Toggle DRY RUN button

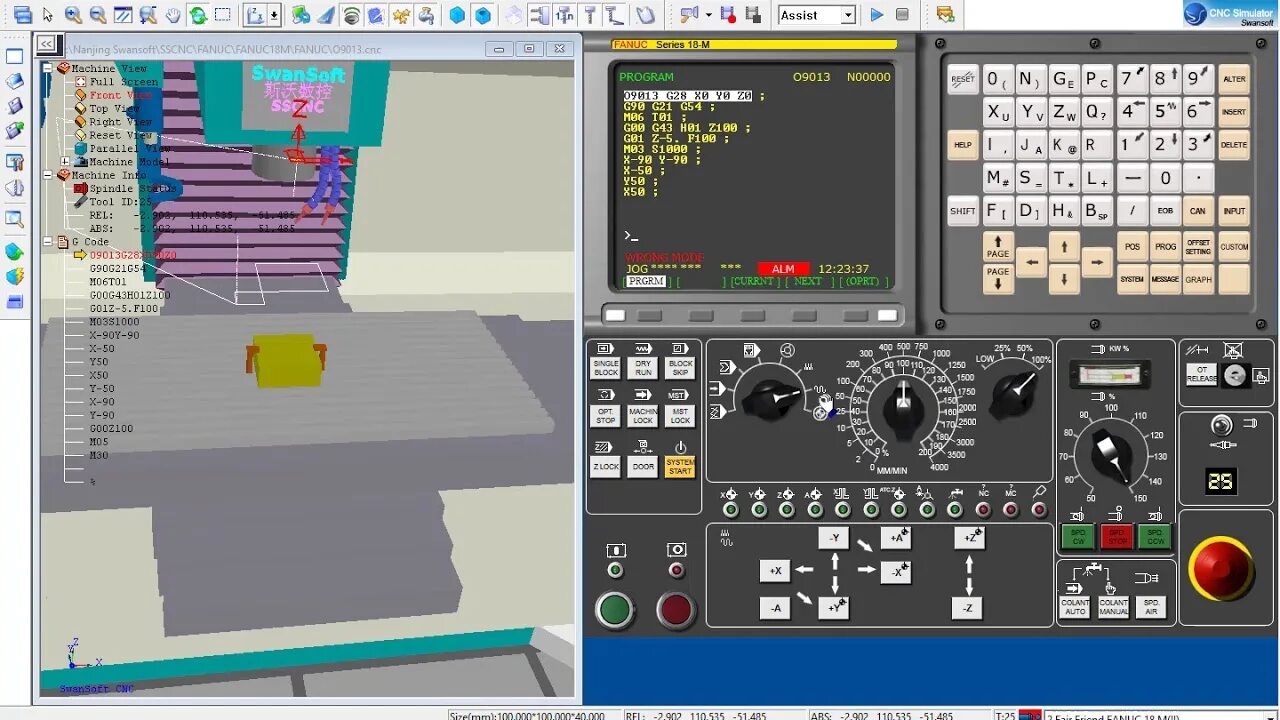tap(643, 367)
